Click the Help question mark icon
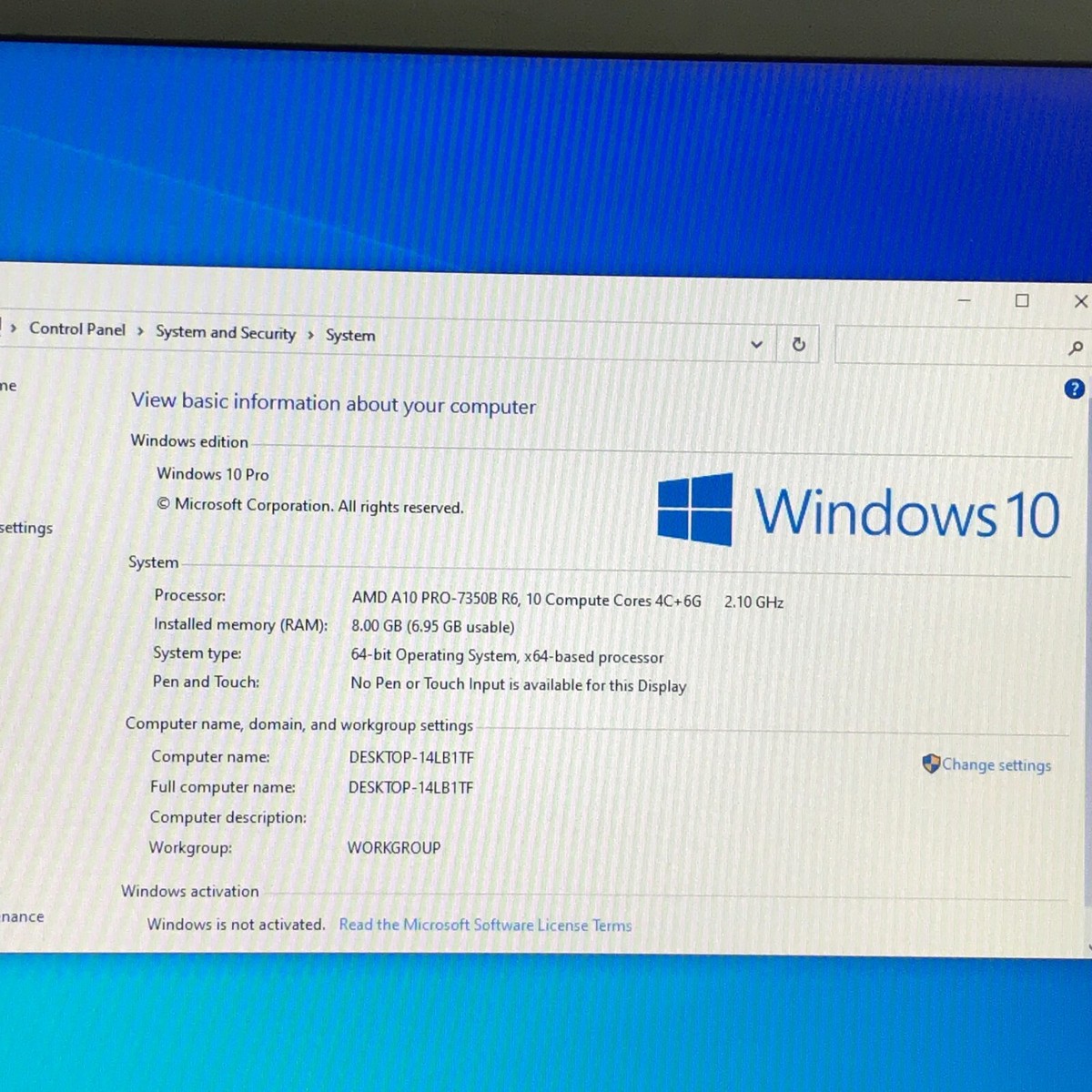 tap(1075, 389)
